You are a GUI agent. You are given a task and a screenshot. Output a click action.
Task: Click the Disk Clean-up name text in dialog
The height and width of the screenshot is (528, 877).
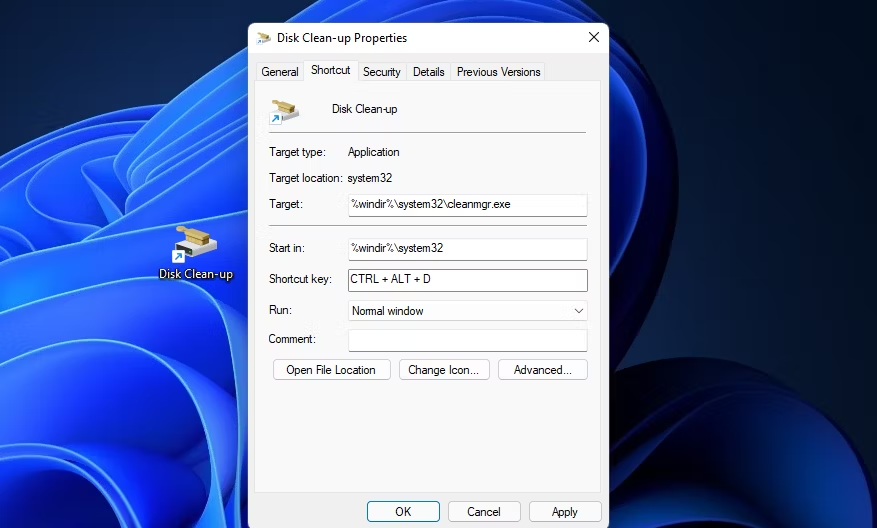click(365, 109)
